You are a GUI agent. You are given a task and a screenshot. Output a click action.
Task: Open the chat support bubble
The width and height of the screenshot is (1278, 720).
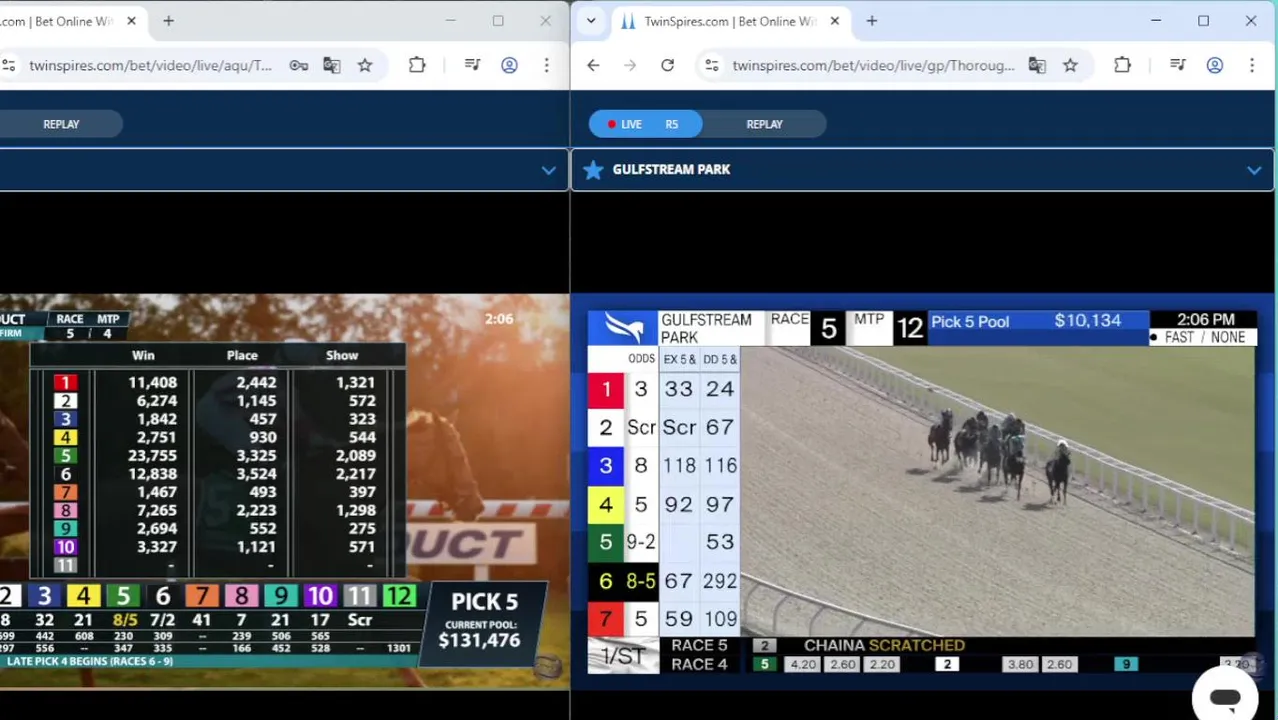coord(1225,697)
